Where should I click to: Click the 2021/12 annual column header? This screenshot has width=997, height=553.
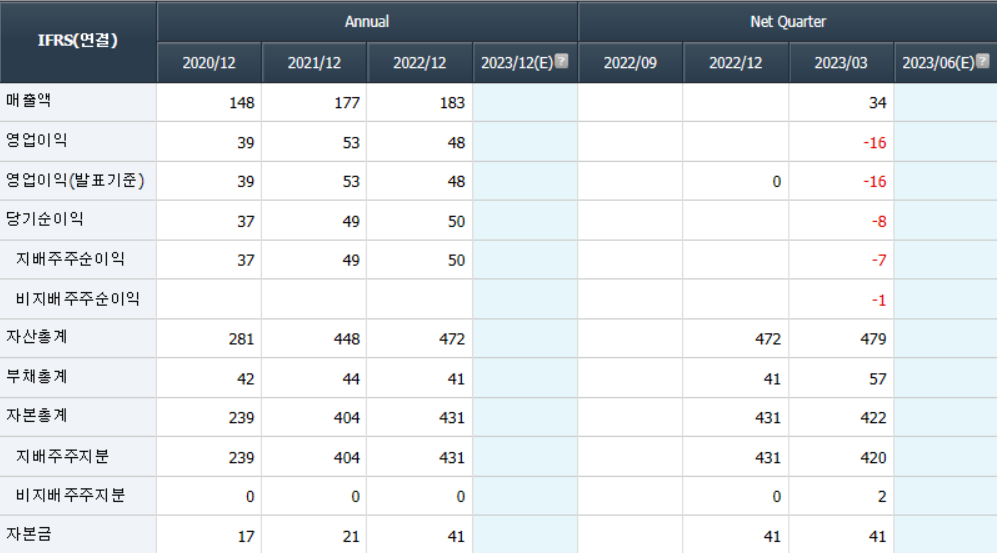pos(314,63)
